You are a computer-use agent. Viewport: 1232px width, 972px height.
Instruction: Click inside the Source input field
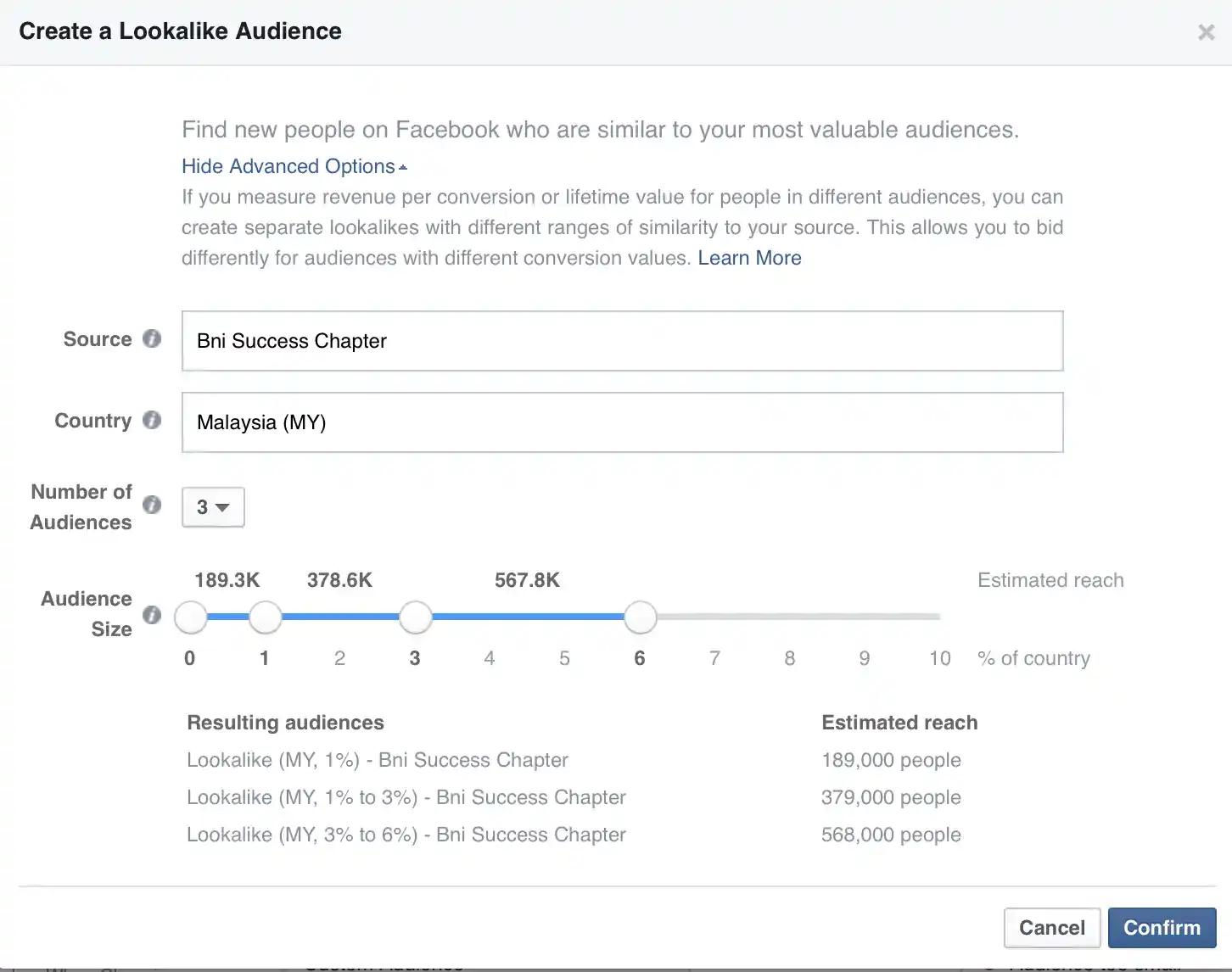click(x=622, y=341)
